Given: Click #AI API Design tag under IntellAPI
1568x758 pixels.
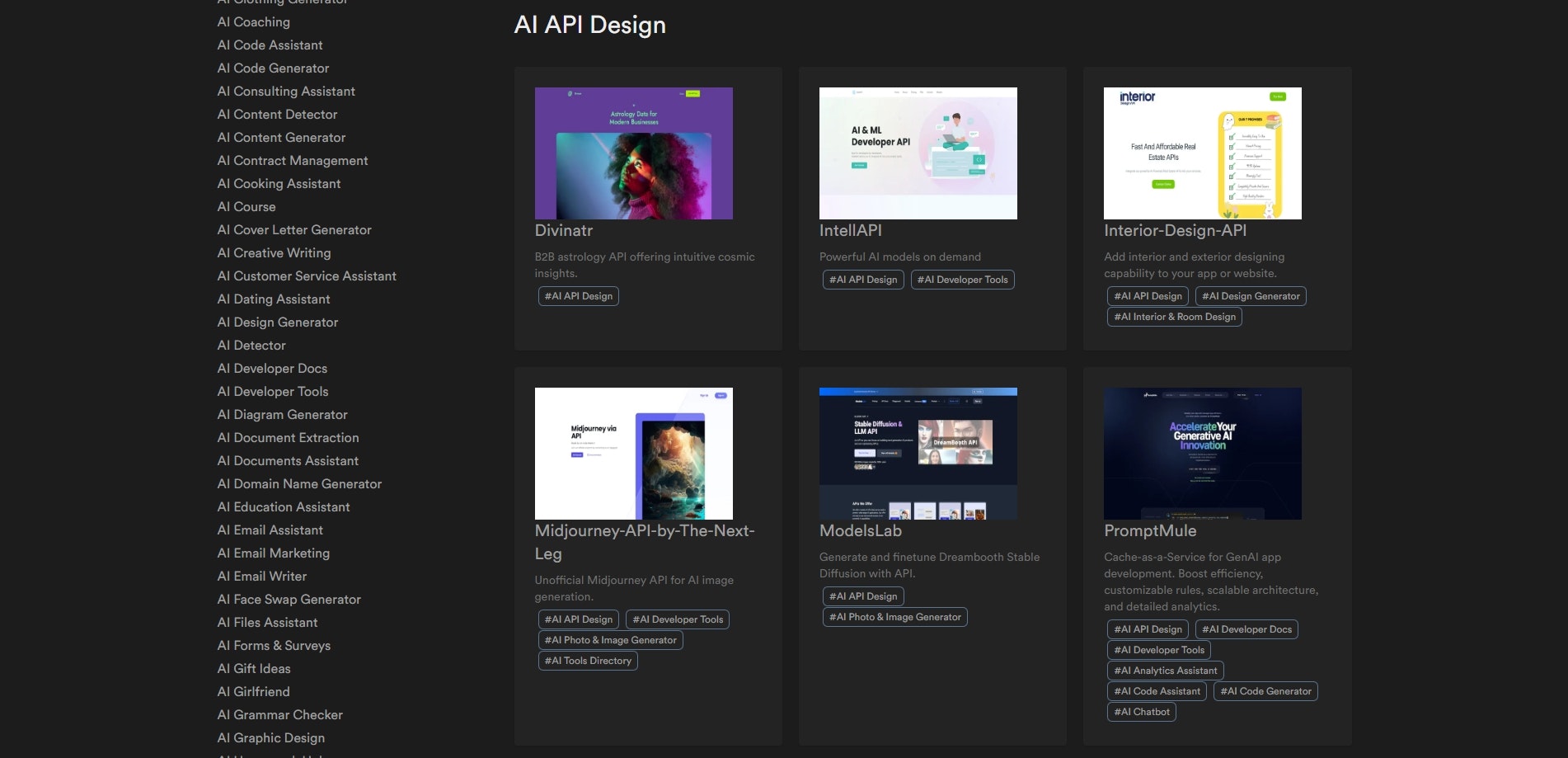Looking at the screenshot, I should (863, 280).
